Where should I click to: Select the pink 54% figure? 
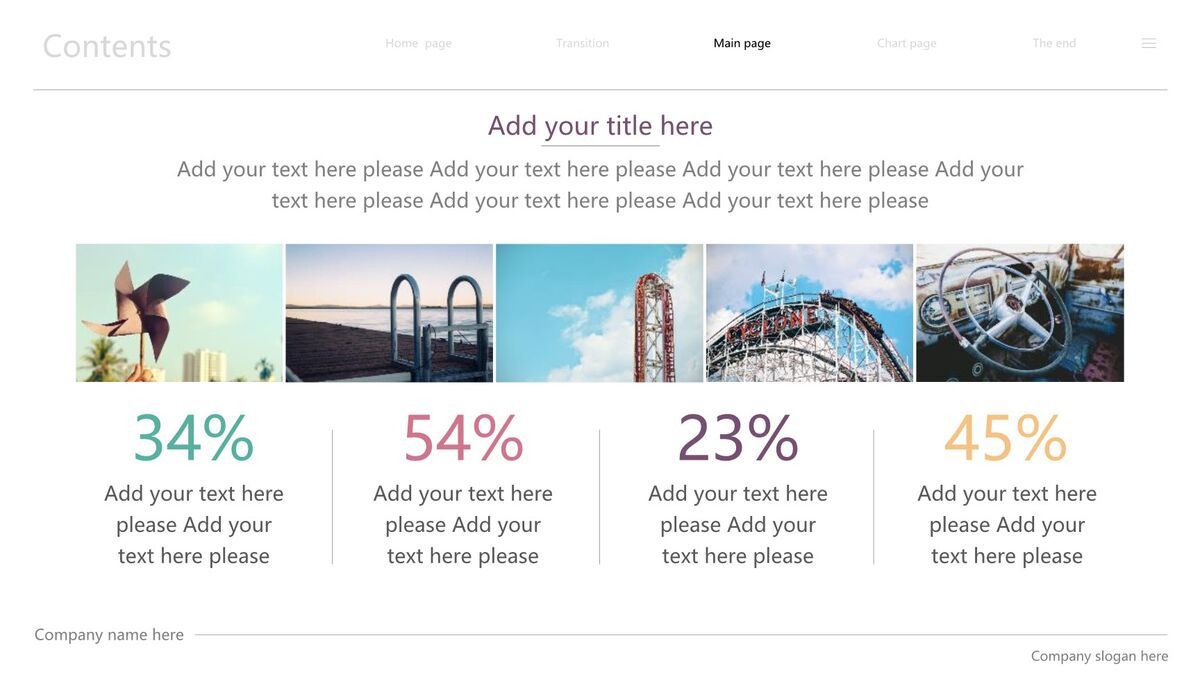coord(463,438)
